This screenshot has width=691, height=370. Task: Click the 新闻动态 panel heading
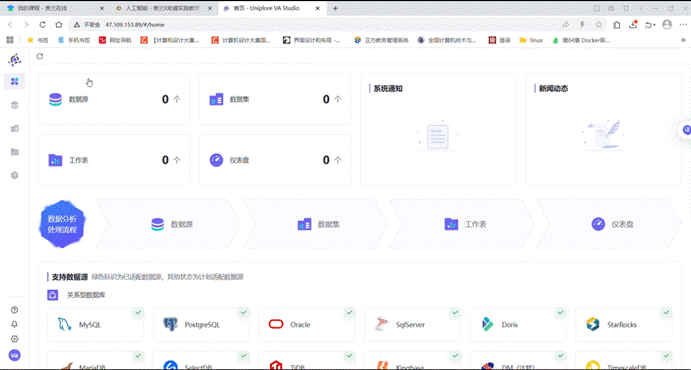pos(553,89)
